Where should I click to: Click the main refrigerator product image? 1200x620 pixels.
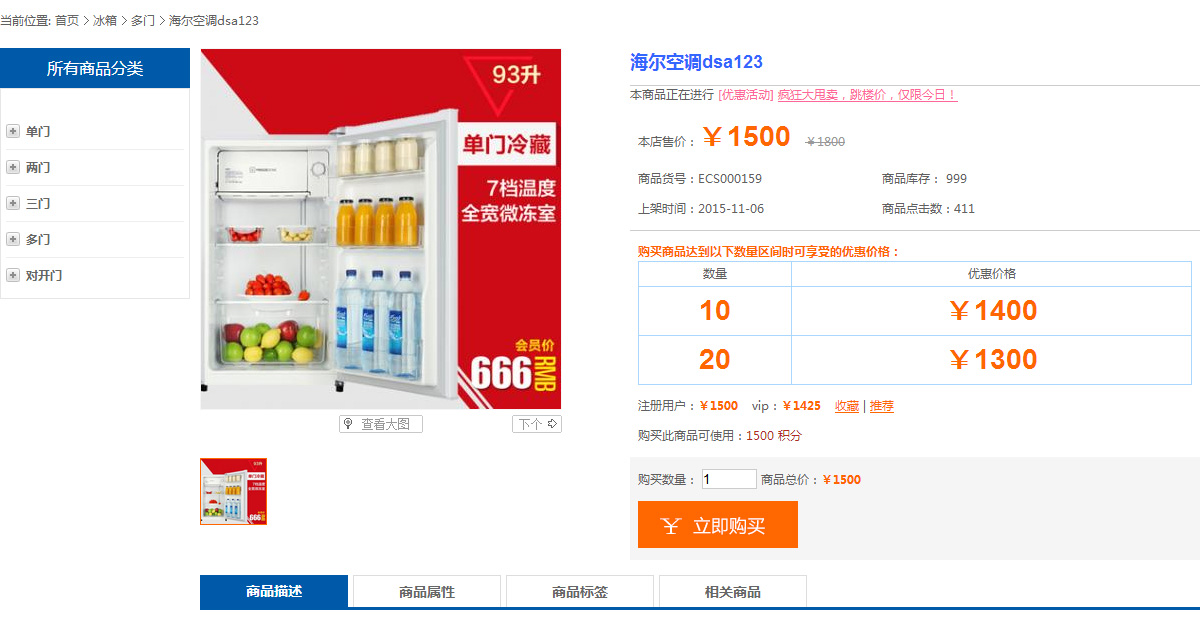tap(381, 229)
